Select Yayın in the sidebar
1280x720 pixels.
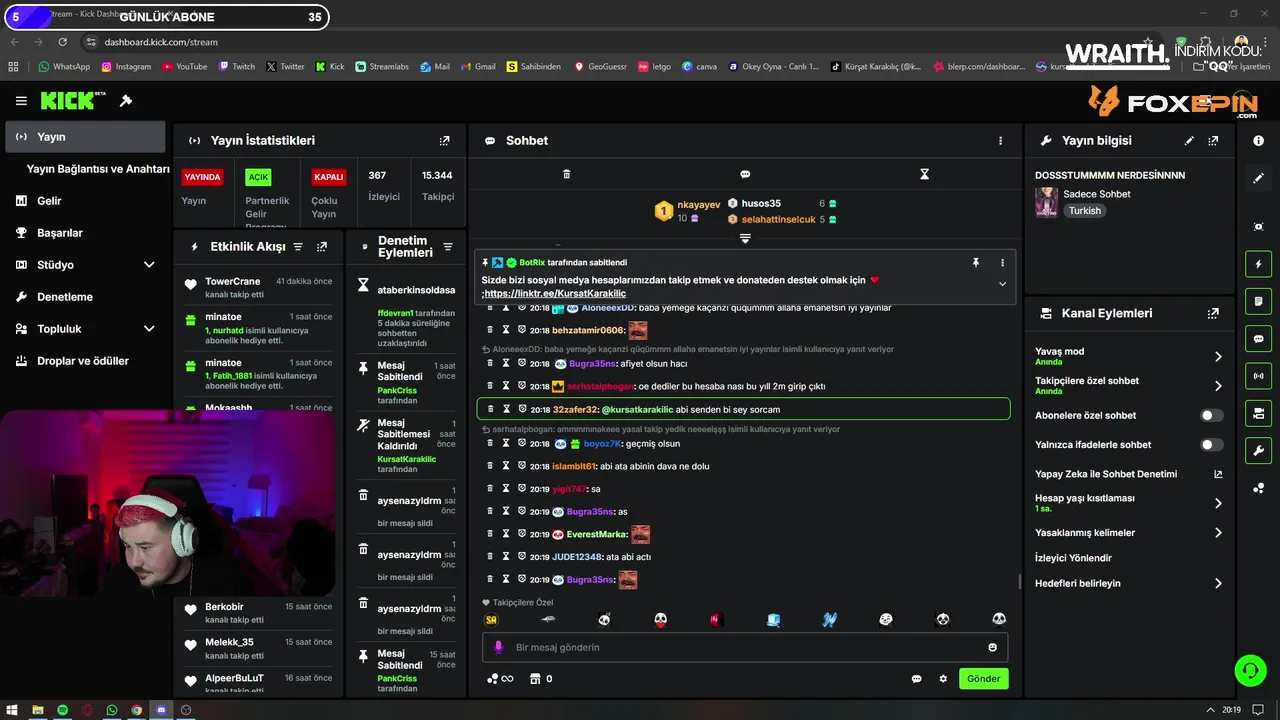point(85,137)
